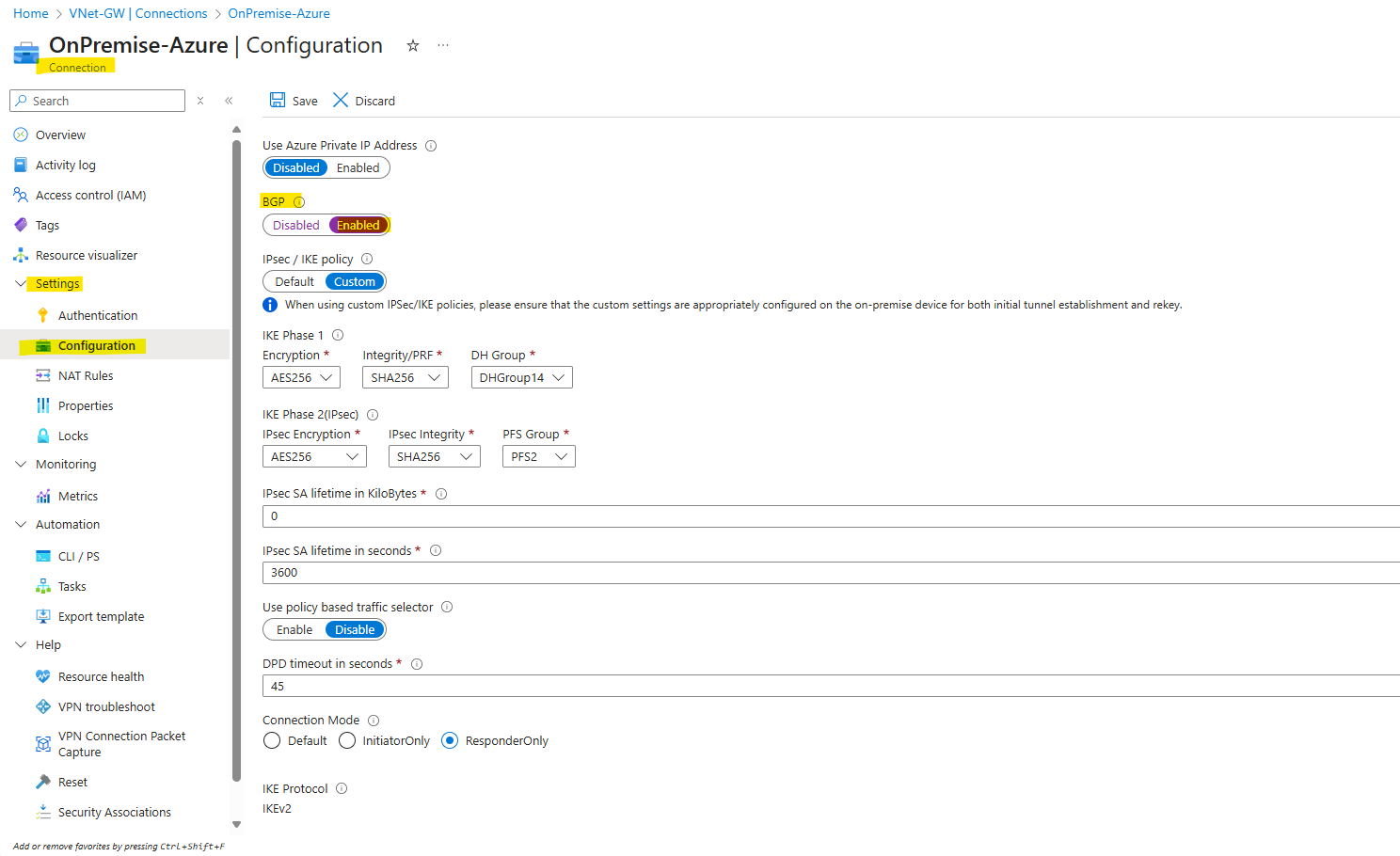This screenshot has height=856, width=1400.
Task: Click the OnPremise-Azure breadcrumb link
Action: [278, 13]
